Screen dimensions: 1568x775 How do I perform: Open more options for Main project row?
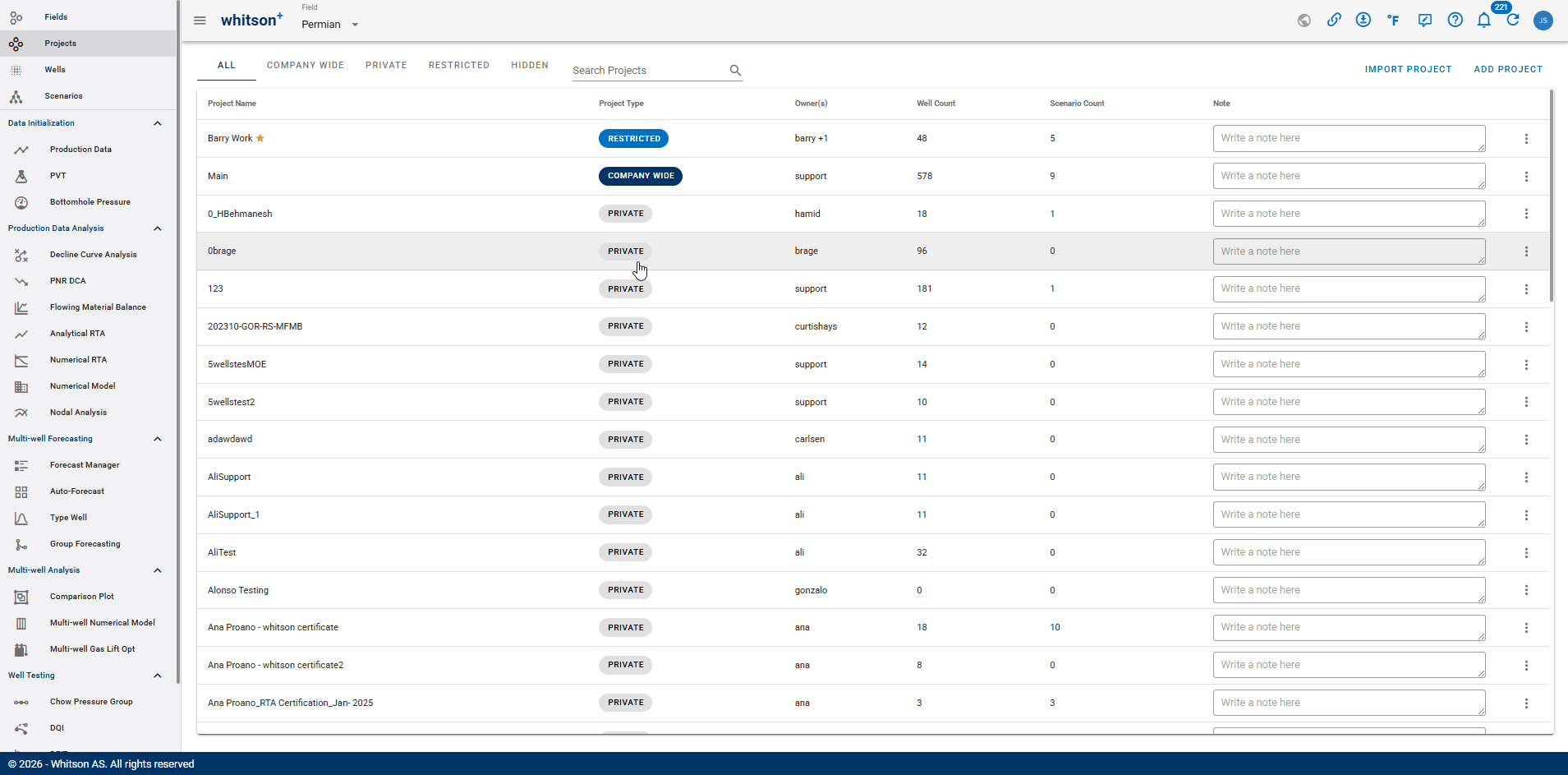1526,177
